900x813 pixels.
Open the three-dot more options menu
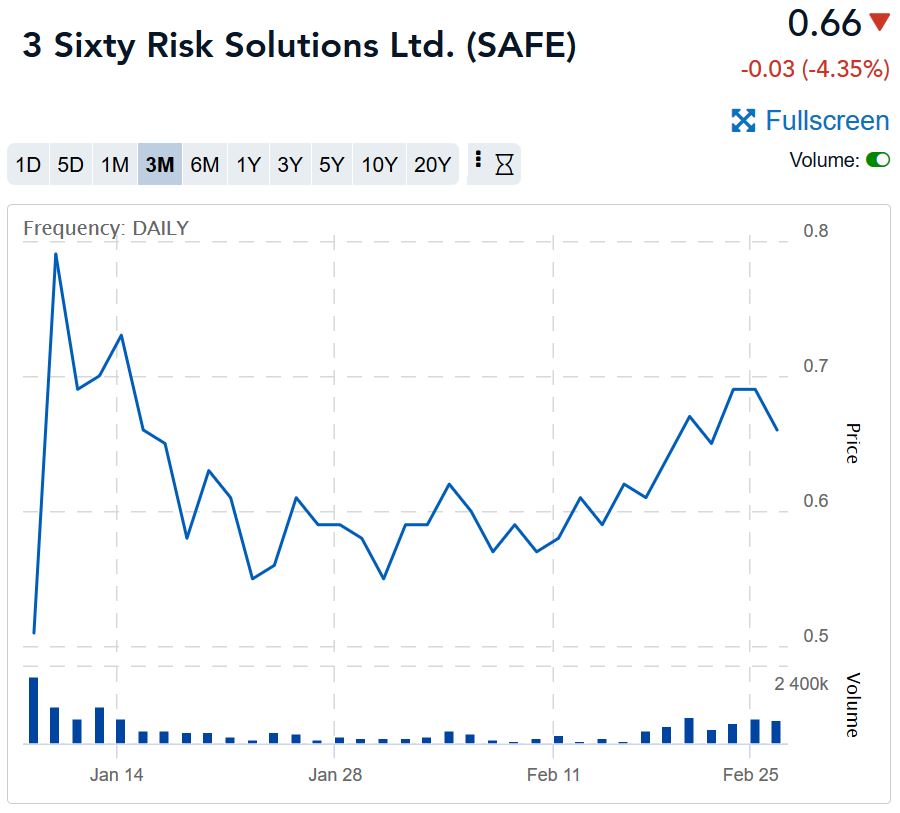[478, 159]
